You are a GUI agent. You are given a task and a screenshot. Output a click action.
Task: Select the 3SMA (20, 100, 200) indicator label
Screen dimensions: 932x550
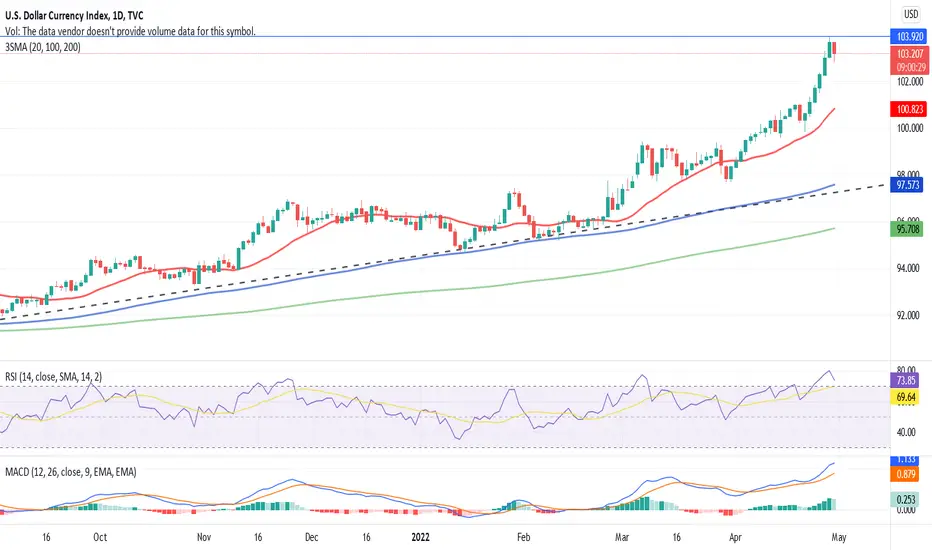click(43, 47)
